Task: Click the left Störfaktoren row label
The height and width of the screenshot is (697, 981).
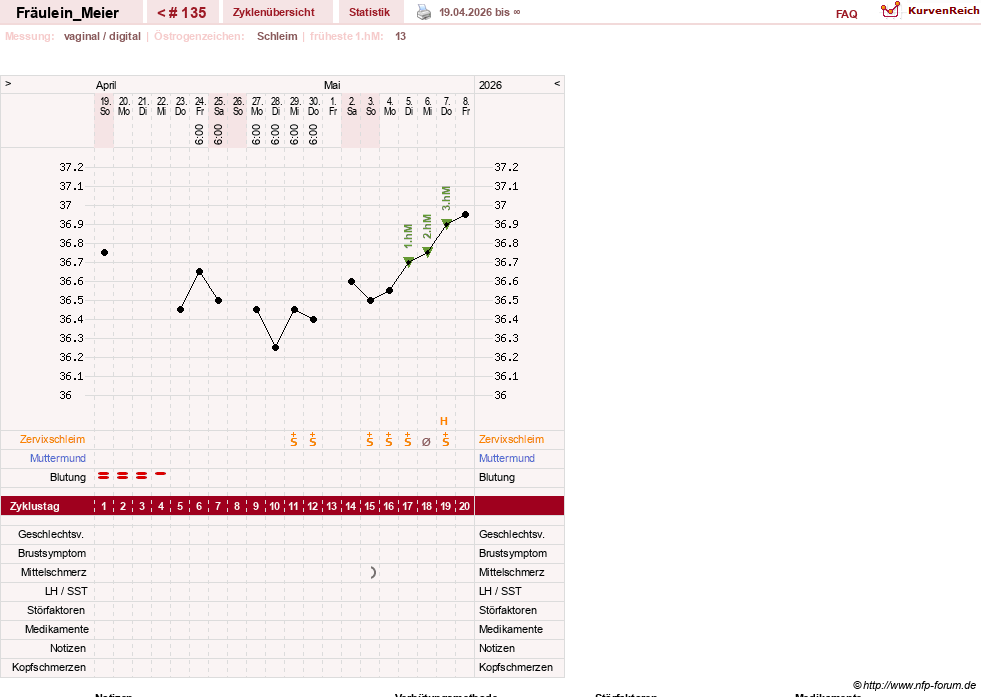Action: (x=56, y=610)
